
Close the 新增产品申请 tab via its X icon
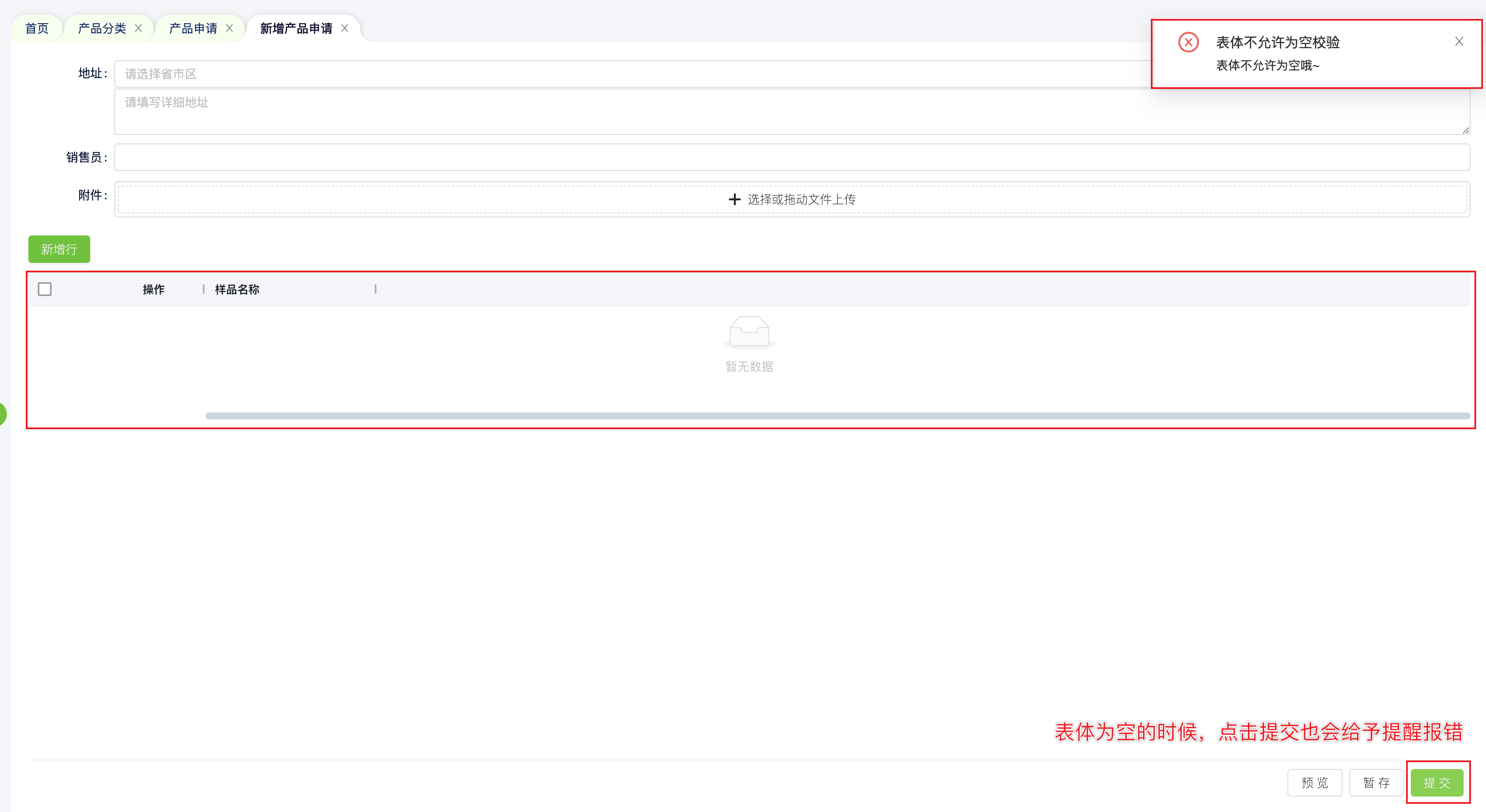click(344, 27)
